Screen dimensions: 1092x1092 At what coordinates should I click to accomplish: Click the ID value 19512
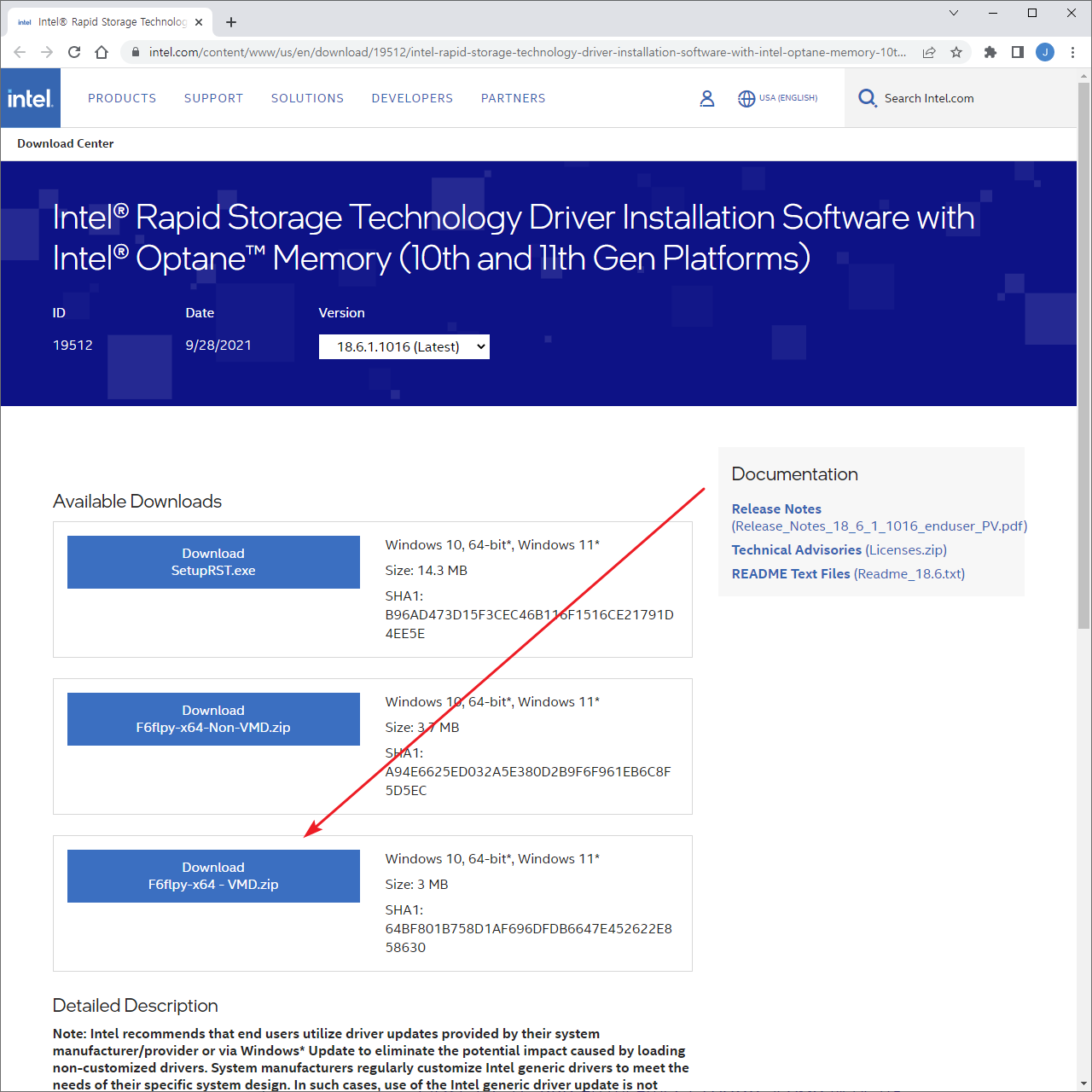pos(73,346)
